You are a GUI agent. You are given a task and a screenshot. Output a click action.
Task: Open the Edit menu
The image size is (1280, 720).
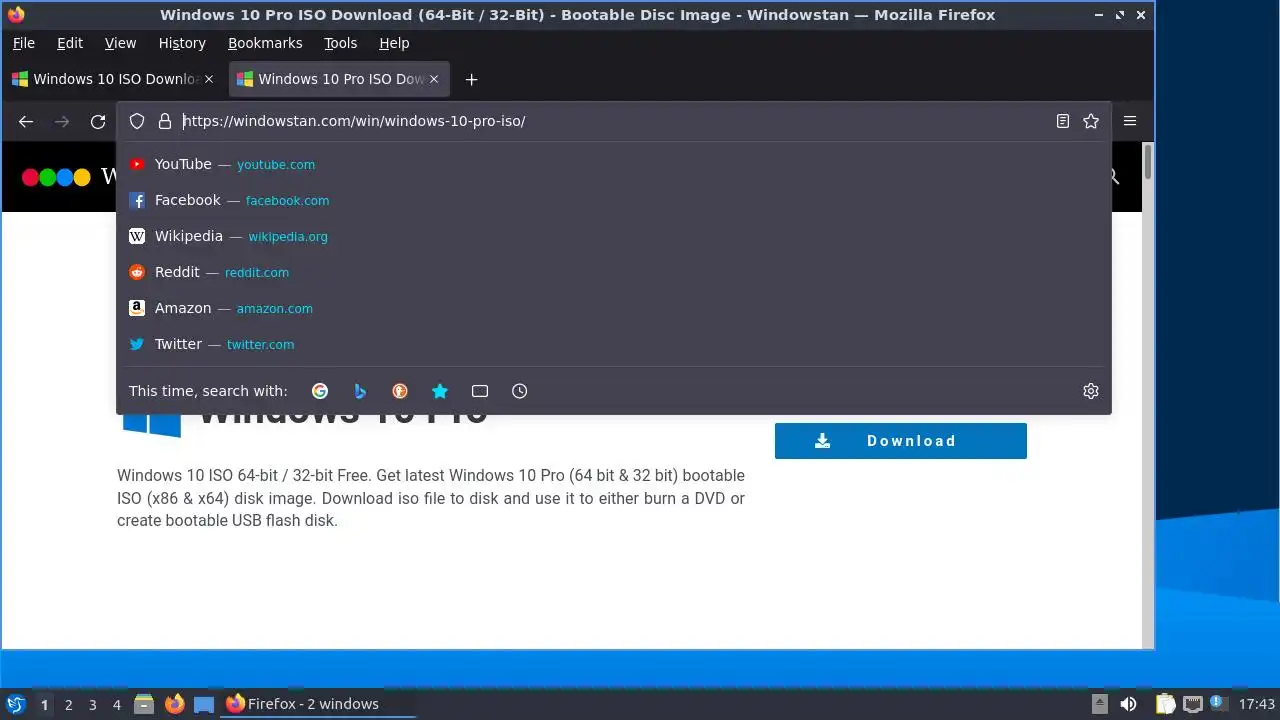[70, 43]
